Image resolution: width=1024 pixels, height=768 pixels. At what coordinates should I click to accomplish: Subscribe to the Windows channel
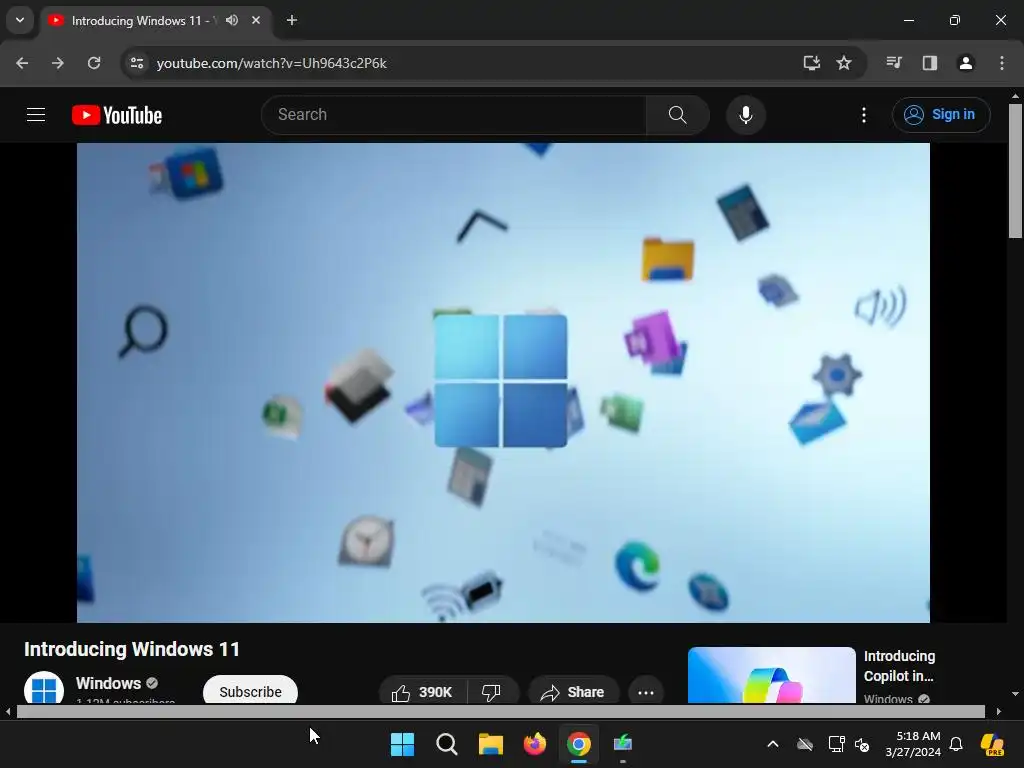(x=250, y=691)
